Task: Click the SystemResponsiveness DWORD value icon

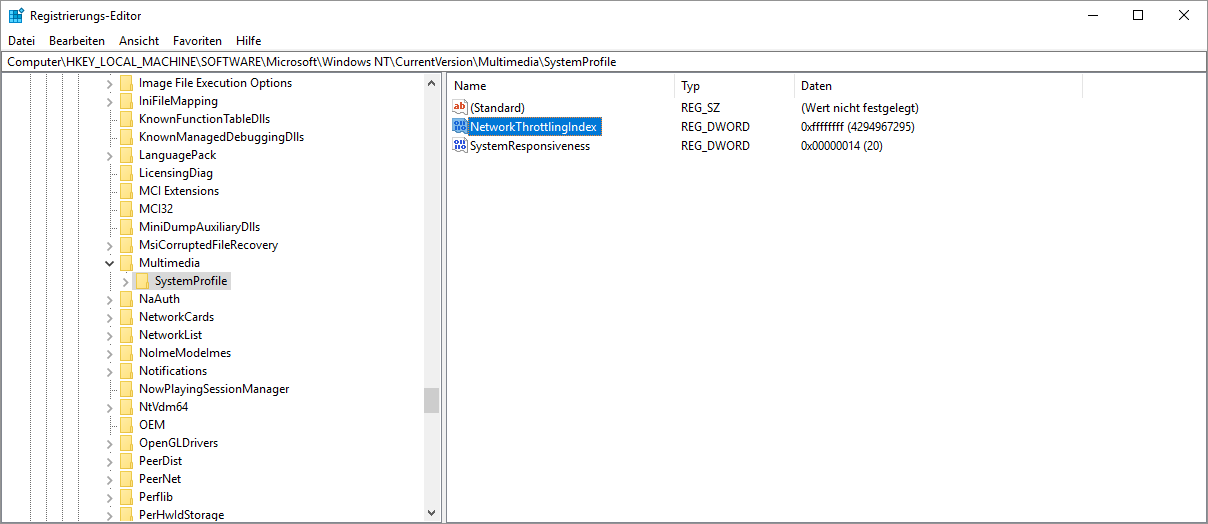Action: click(460, 146)
